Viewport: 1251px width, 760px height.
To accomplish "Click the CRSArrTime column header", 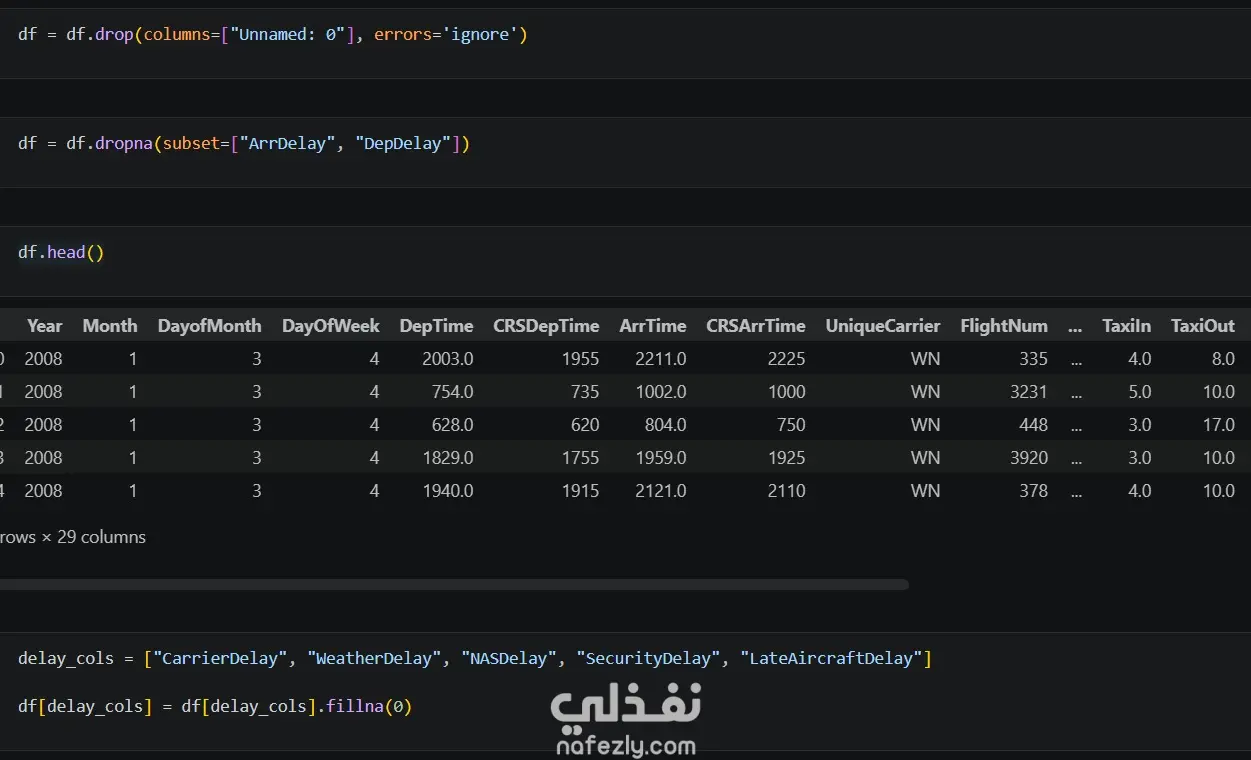I will click(755, 326).
